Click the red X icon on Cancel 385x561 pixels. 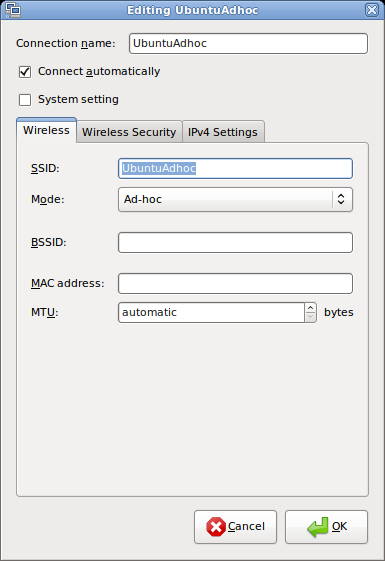pyautogui.click(x=216, y=527)
